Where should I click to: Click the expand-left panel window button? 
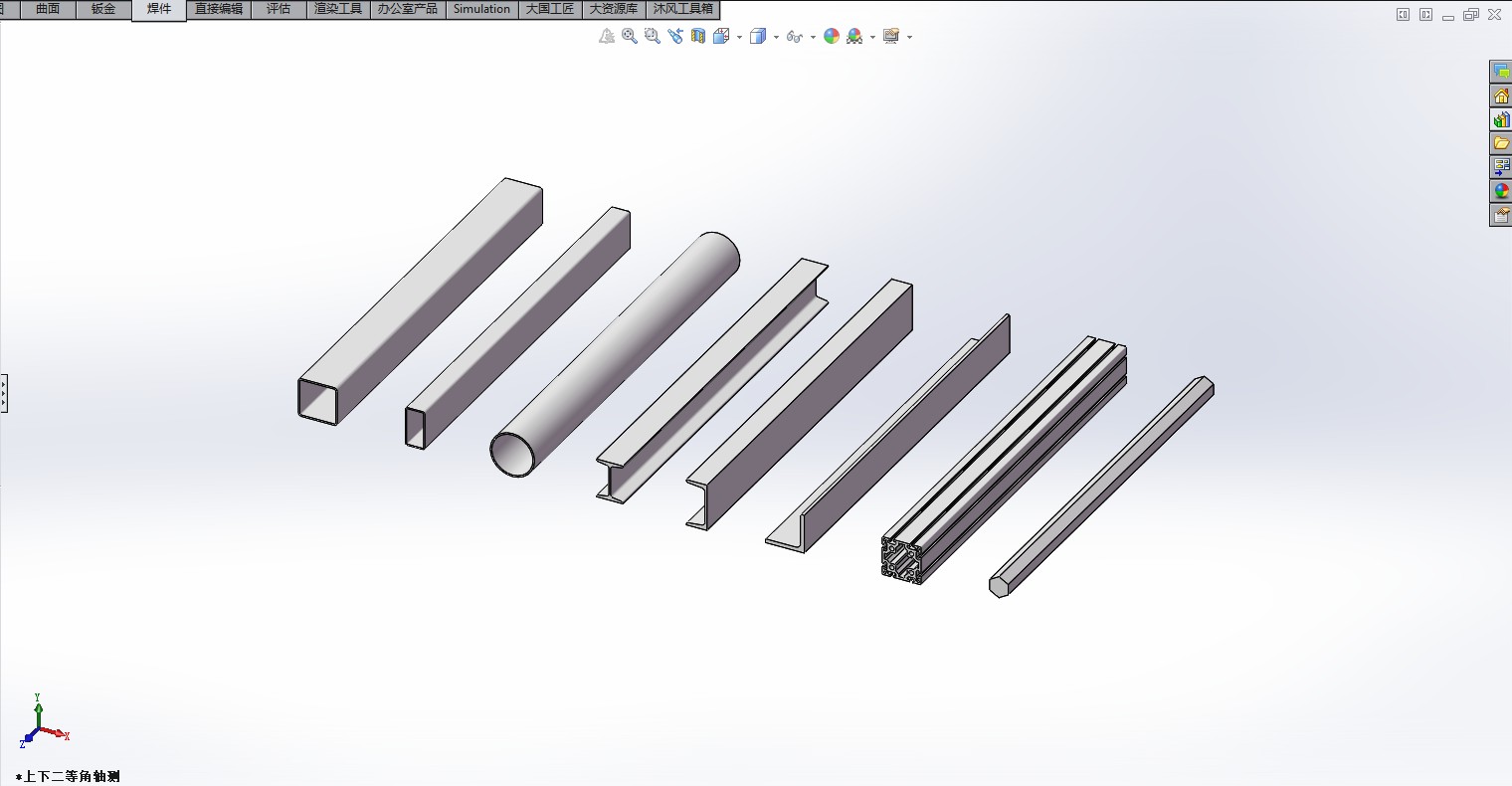coord(1403,15)
